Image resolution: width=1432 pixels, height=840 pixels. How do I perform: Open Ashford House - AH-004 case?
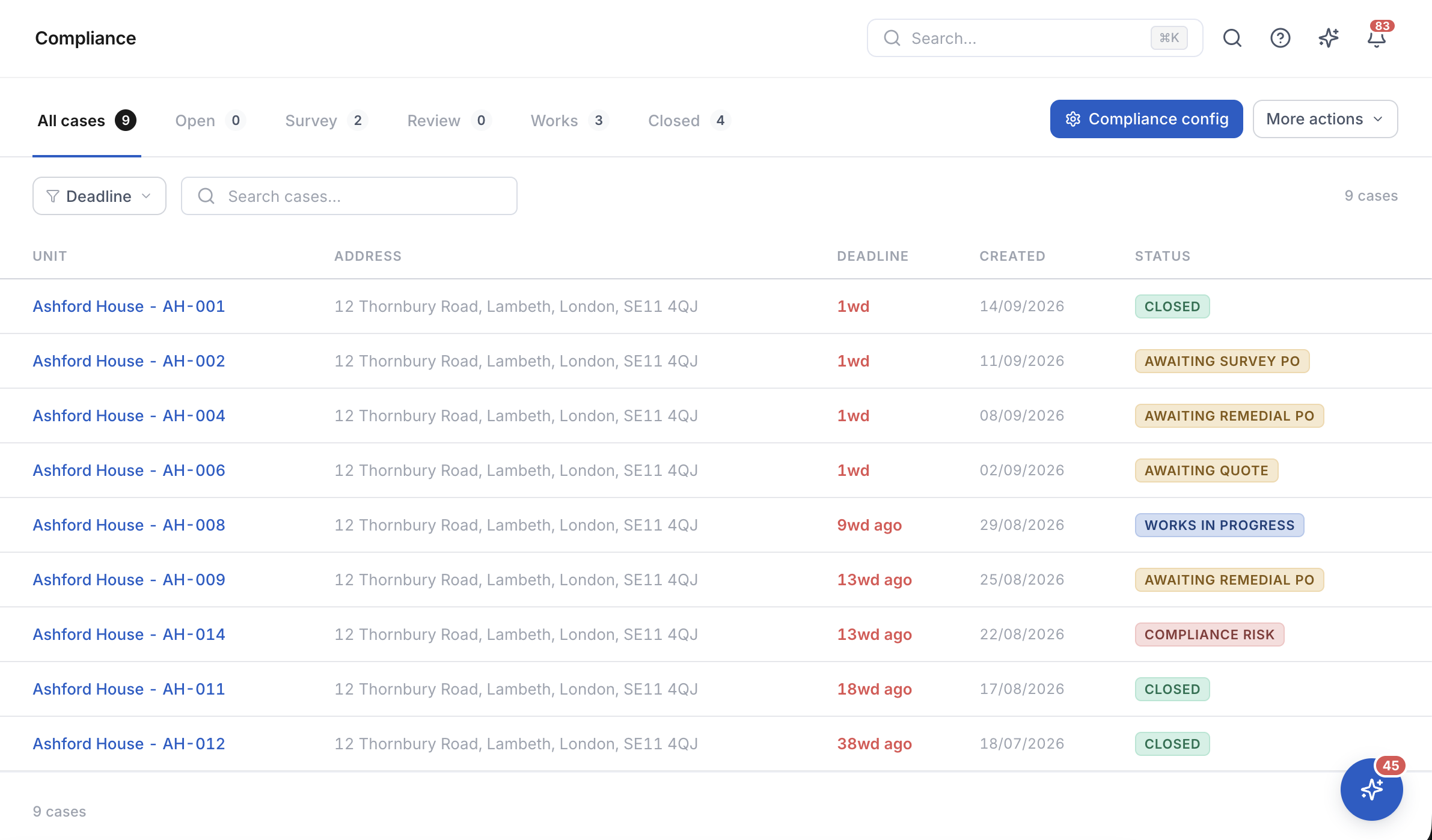[129, 416]
